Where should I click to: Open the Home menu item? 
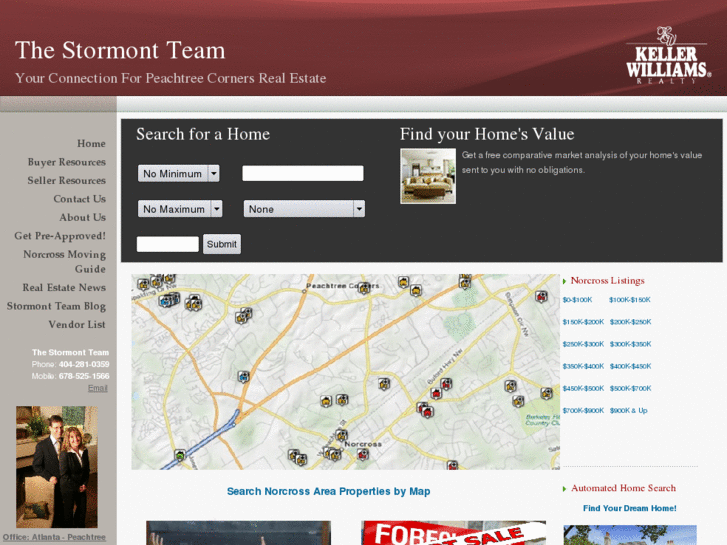click(91, 143)
